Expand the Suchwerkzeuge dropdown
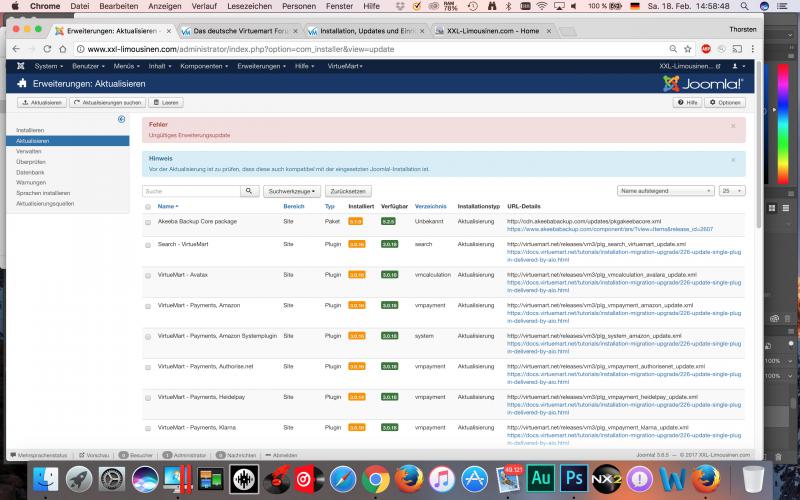This screenshot has height=500, width=800. point(293,190)
